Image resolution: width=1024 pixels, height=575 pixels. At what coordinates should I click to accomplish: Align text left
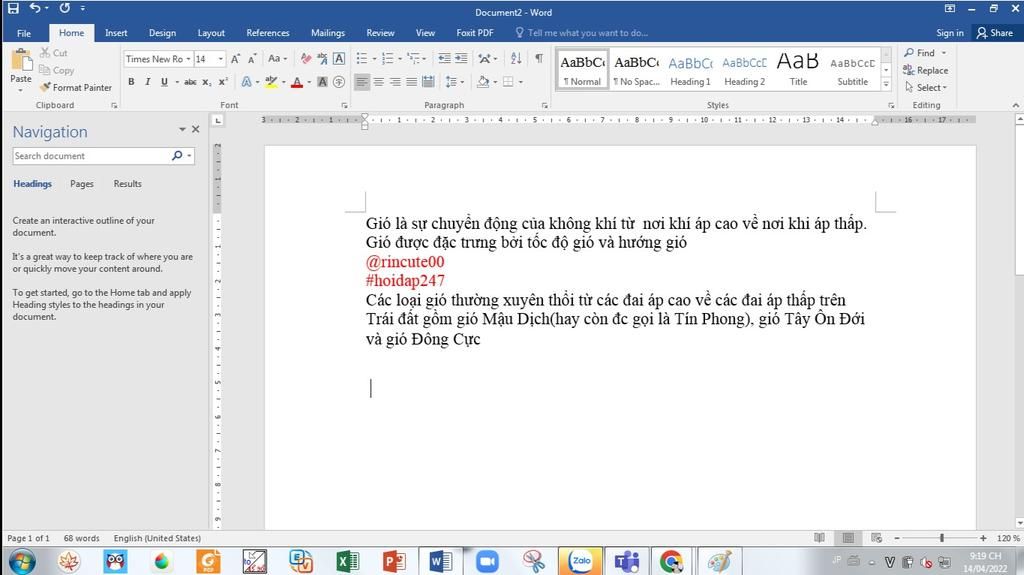point(362,82)
